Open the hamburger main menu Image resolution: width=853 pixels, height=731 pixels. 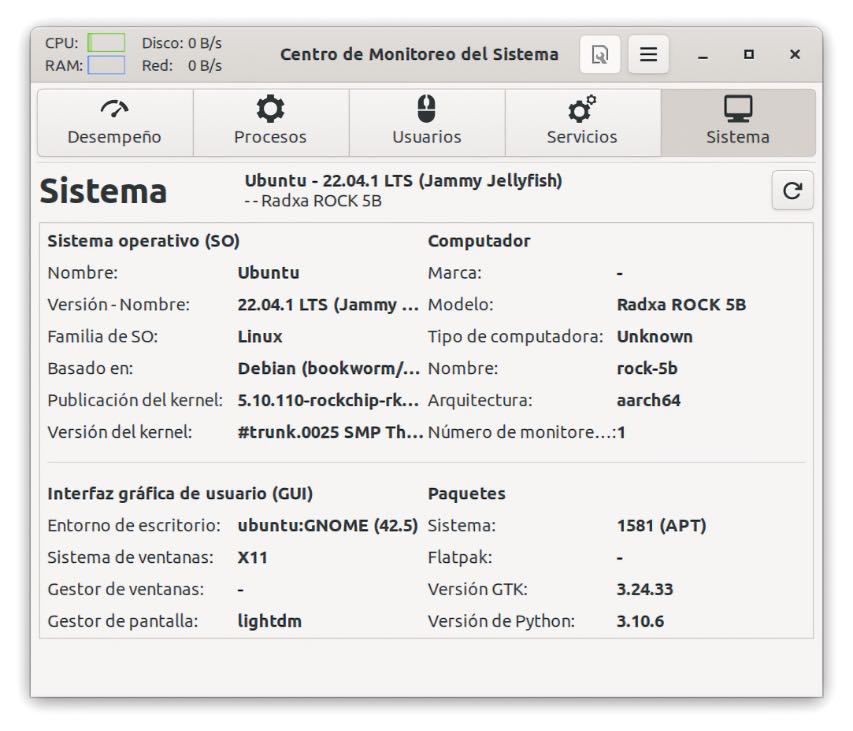[x=648, y=54]
